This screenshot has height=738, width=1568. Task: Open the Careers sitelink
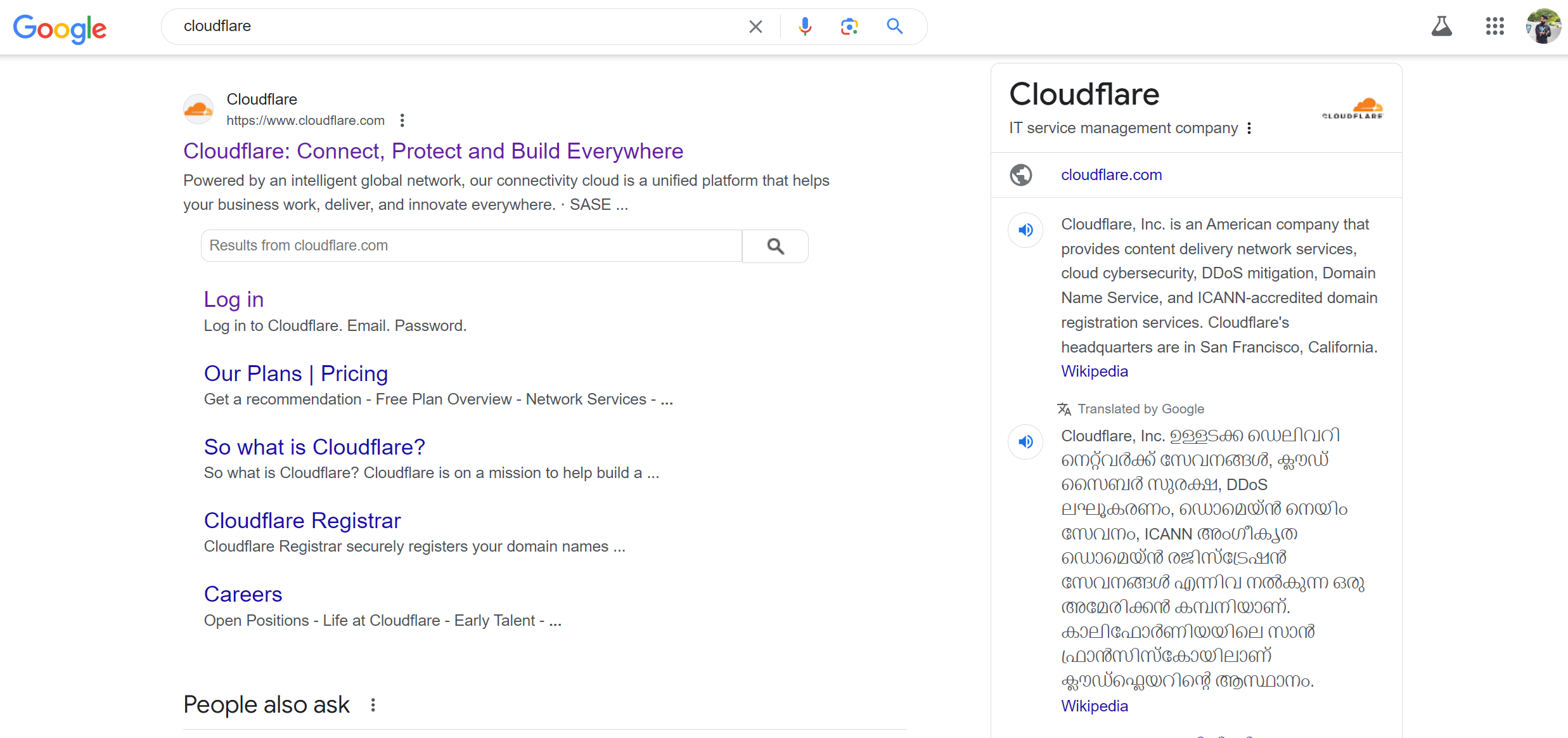(x=243, y=594)
